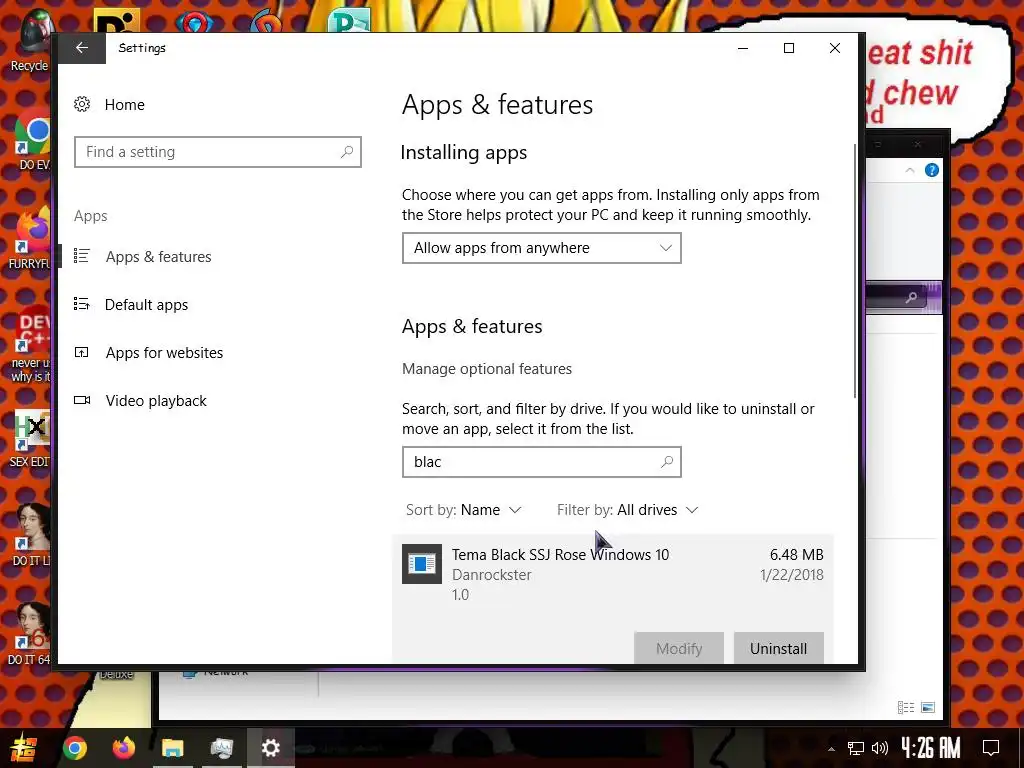Click the Danrockster publisher text
The image size is (1024, 768).
492,575
